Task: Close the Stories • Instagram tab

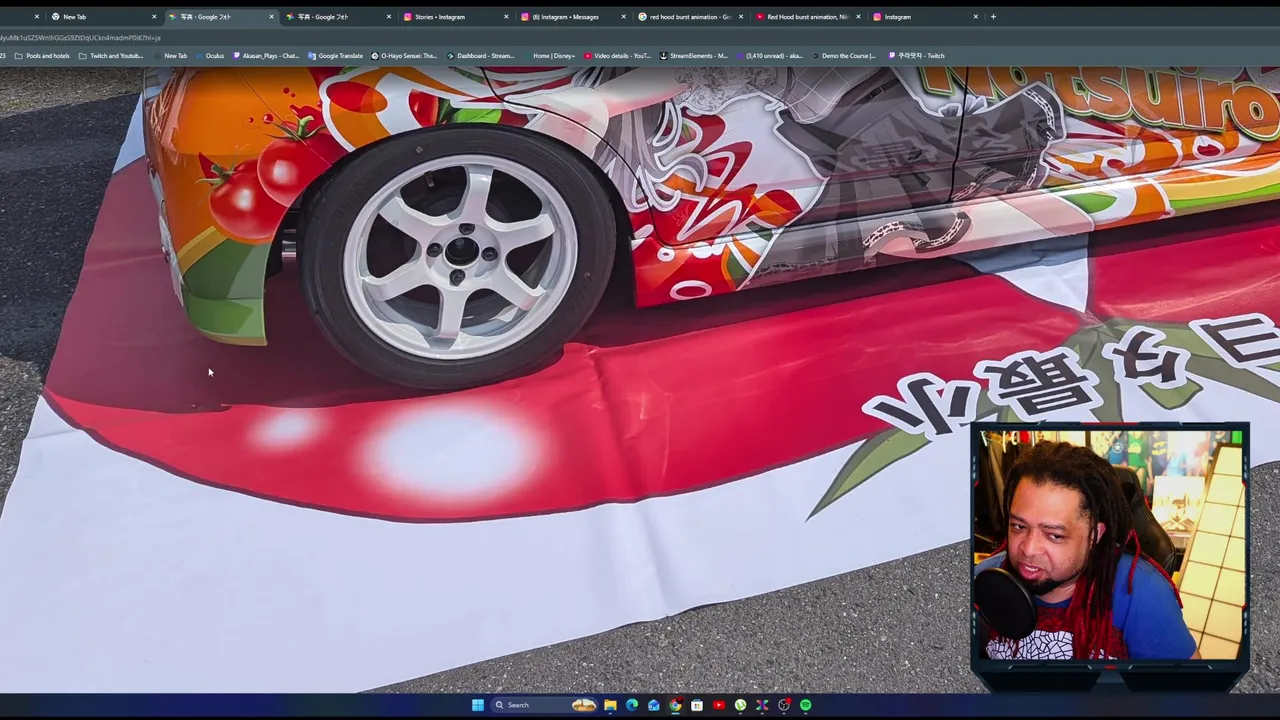Action: pyautogui.click(x=506, y=17)
